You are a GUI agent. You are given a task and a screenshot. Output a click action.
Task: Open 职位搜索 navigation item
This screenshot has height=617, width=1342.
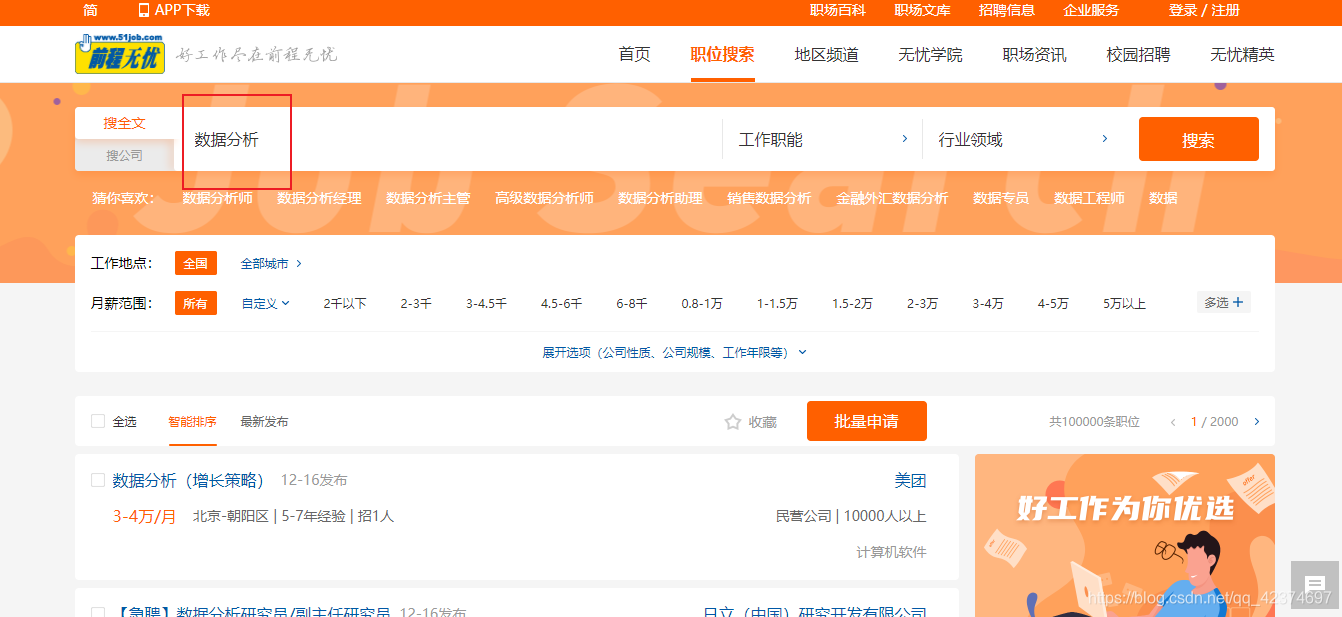(x=722, y=55)
